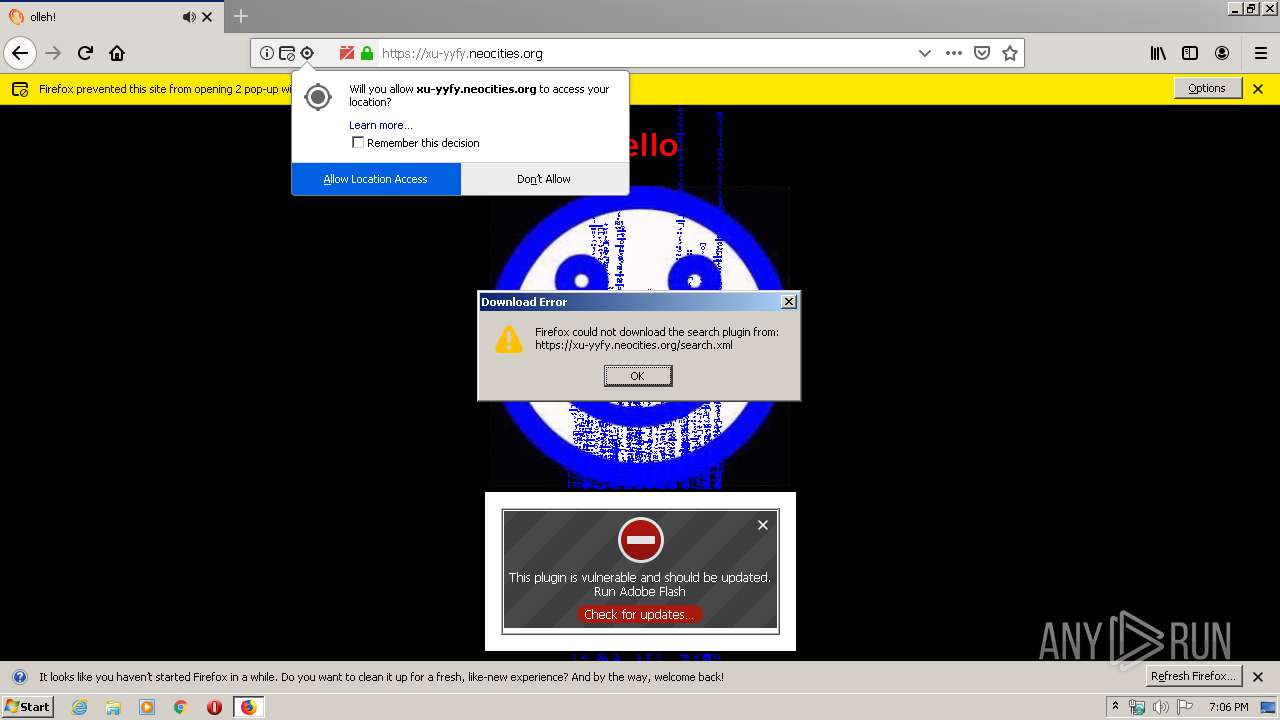Click Don't Allow location
The height and width of the screenshot is (720, 1280).
pos(544,179)
